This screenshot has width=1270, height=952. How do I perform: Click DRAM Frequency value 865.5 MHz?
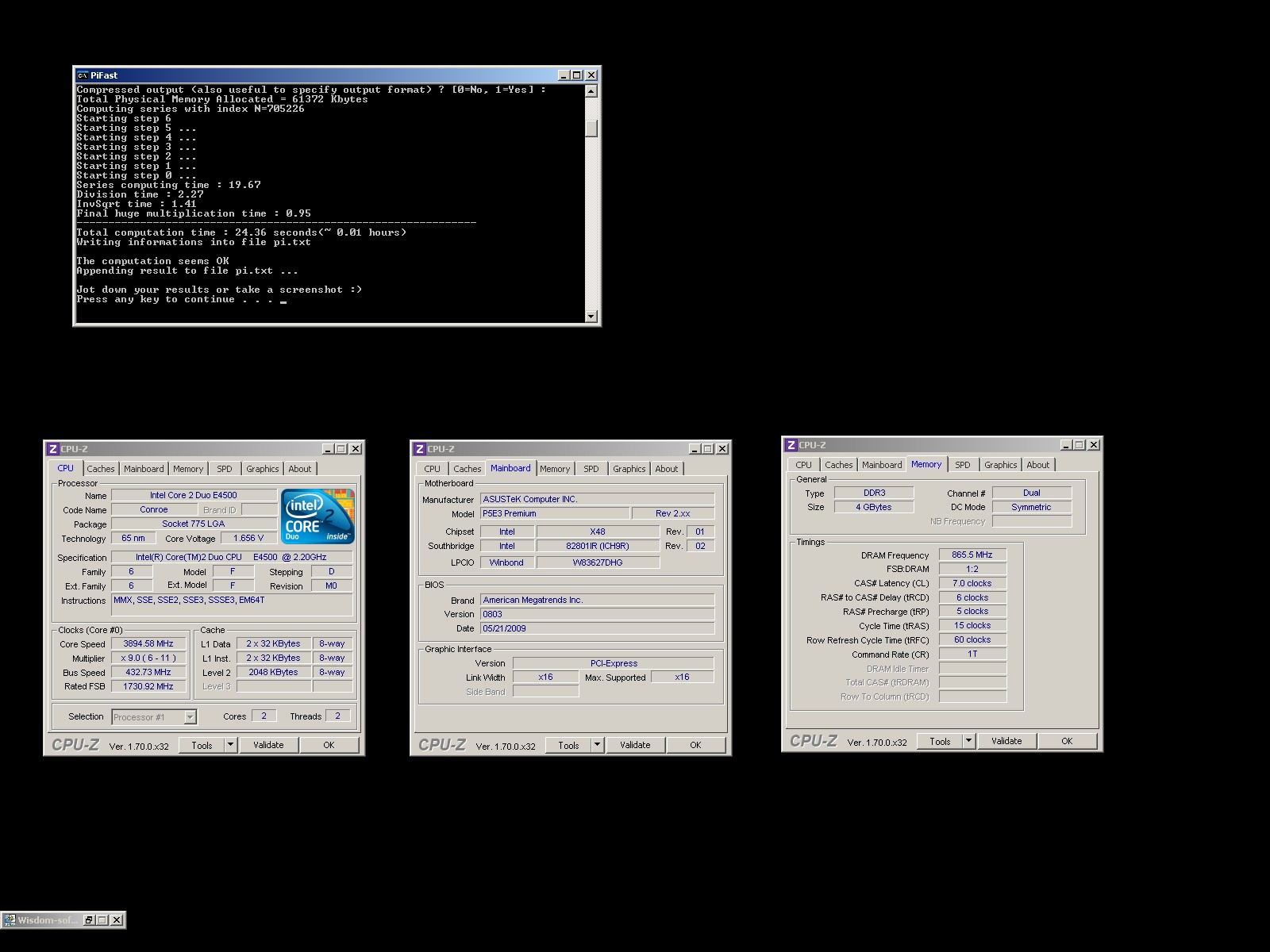(972, 555)
